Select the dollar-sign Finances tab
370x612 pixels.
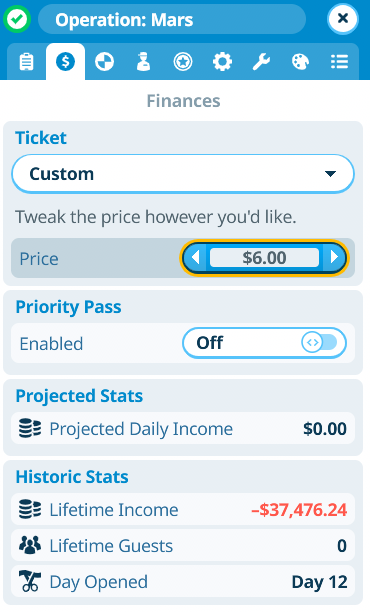tap(65, 62)
